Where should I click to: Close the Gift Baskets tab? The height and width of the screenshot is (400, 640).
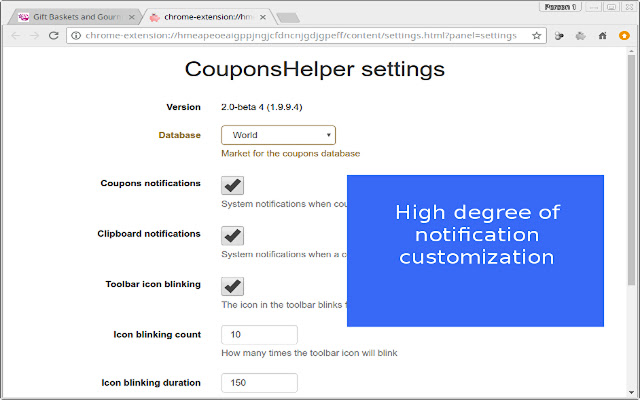coord(131,17)
